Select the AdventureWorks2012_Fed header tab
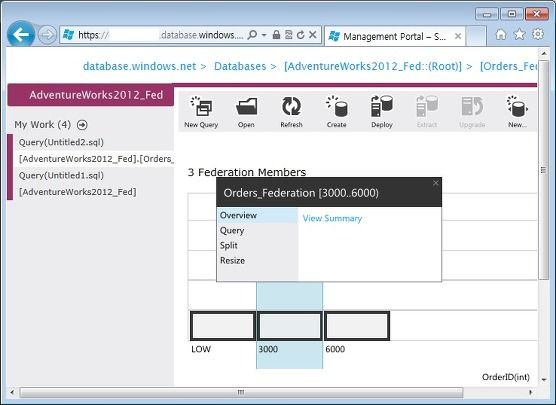The width and height of the screenshot is (556, 405). [91, 95]
